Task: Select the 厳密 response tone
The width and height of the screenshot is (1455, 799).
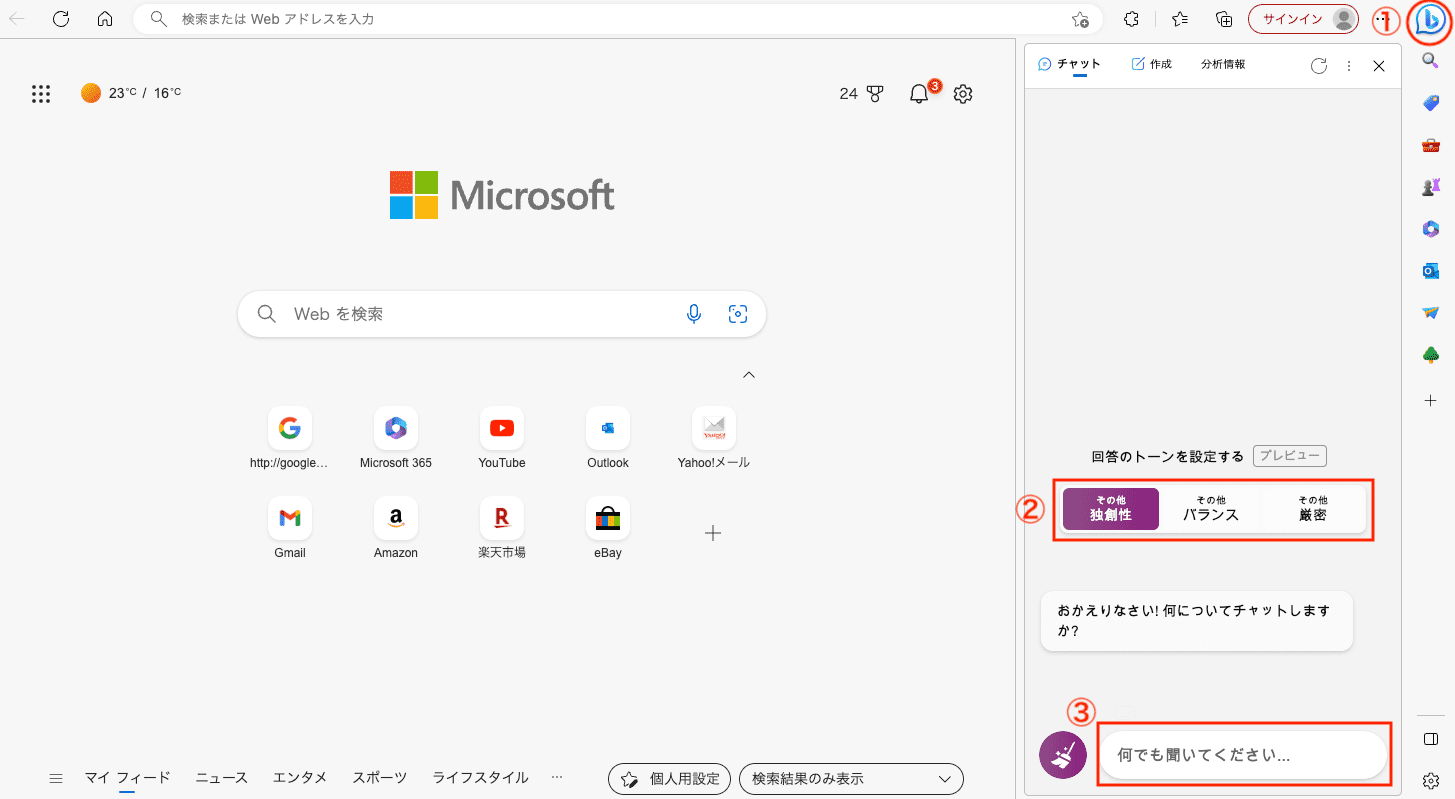Action: (x=1313, y=509)
